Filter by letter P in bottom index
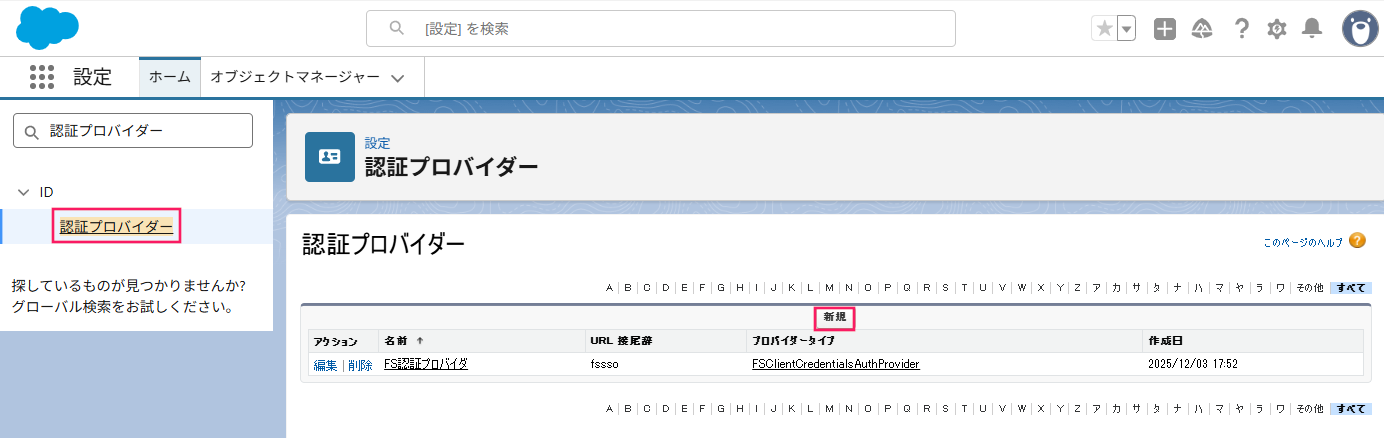The height and width of the screenshot is (438, 1384). [888, 408]
